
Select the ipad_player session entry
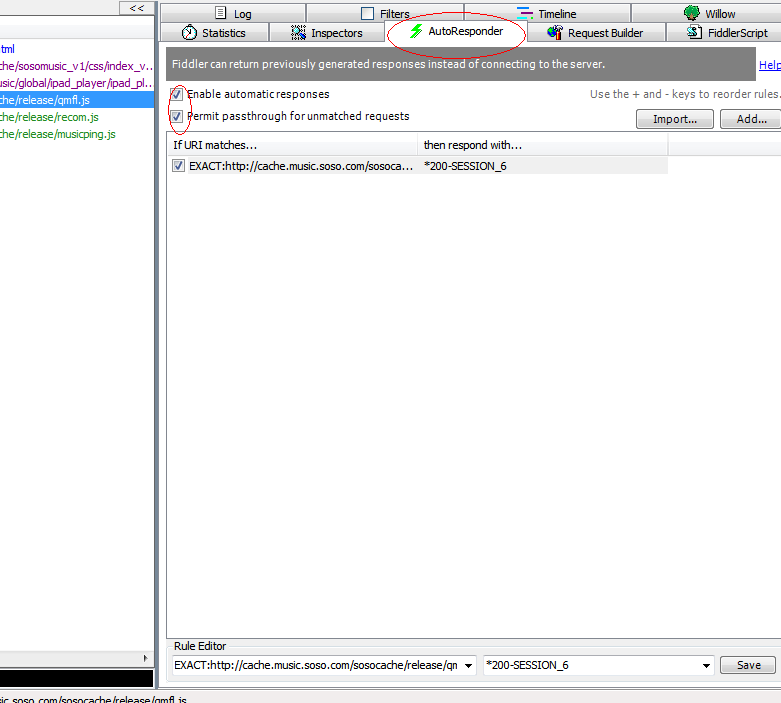77,83
